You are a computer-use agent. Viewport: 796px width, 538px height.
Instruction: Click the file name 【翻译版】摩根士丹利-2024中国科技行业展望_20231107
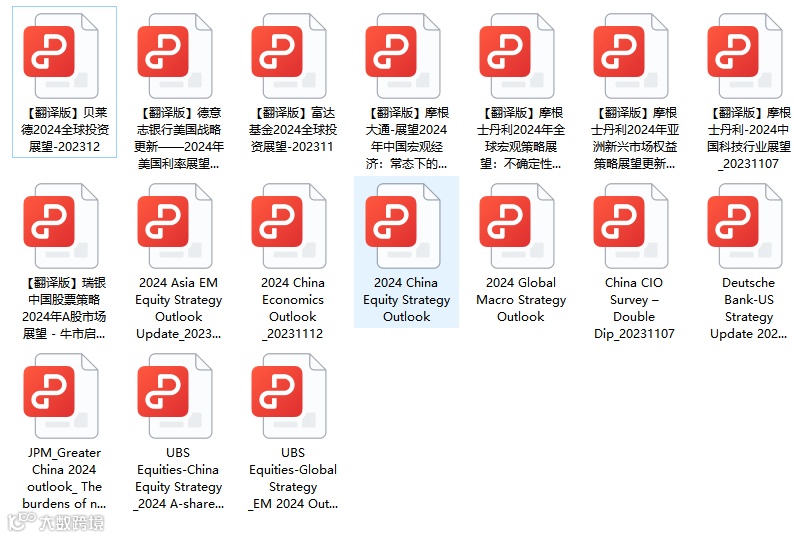[749, 138]
